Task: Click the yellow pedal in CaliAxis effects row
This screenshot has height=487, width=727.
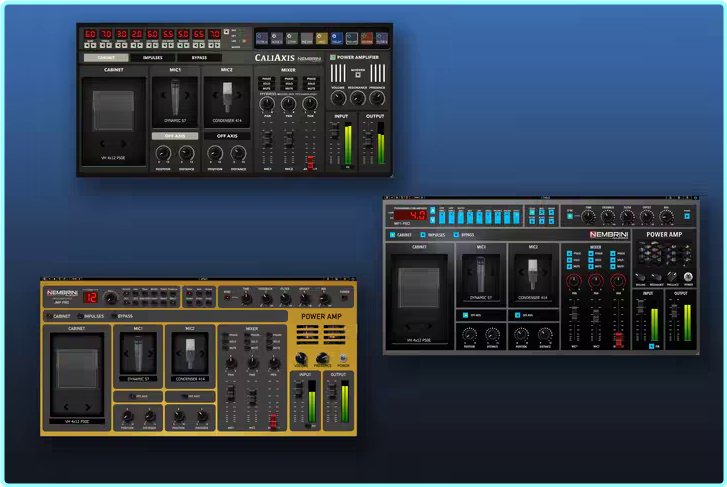Action: pyautogui.click(x=321, y=38)
